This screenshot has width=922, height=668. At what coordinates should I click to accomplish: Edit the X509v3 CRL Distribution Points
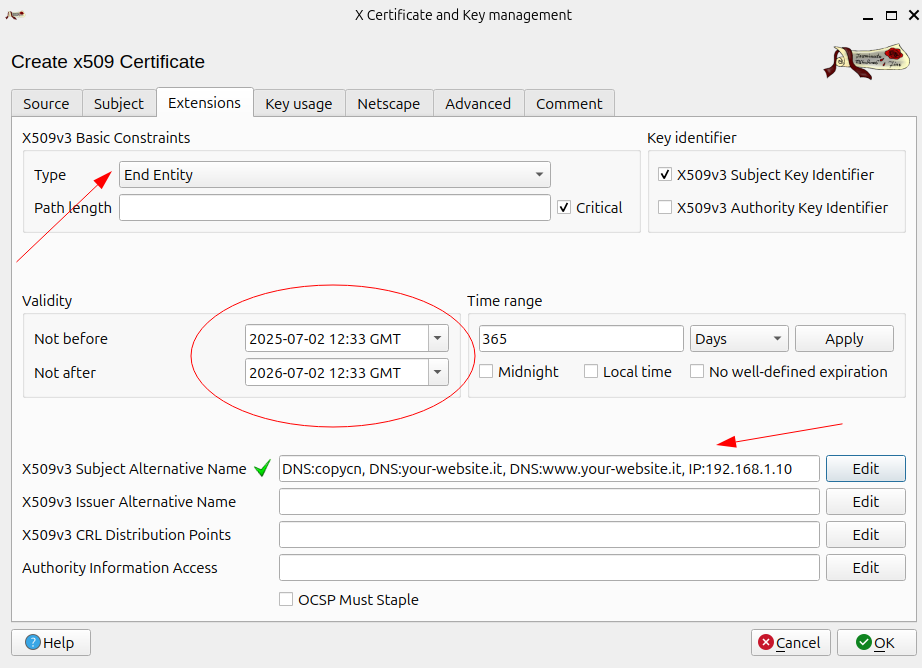tap(866, 535)
